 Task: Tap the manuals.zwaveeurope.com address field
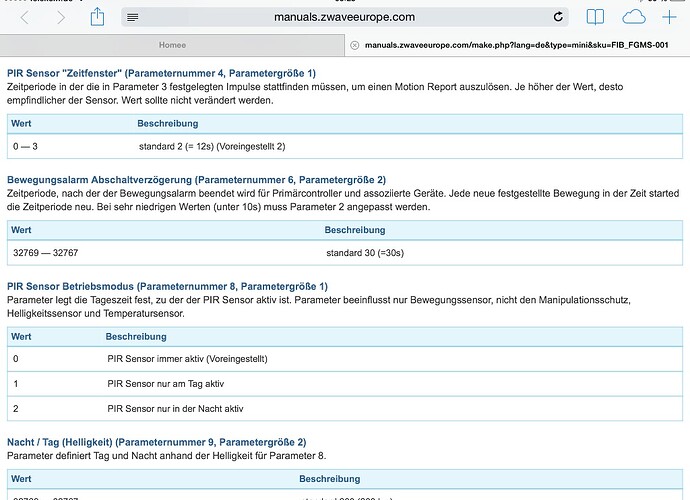click(x=344, y=17)
